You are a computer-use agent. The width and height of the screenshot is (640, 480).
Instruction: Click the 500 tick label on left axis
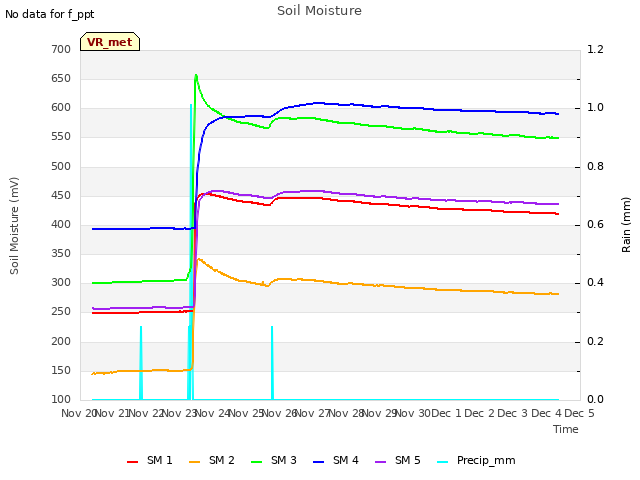click(61, 167)
